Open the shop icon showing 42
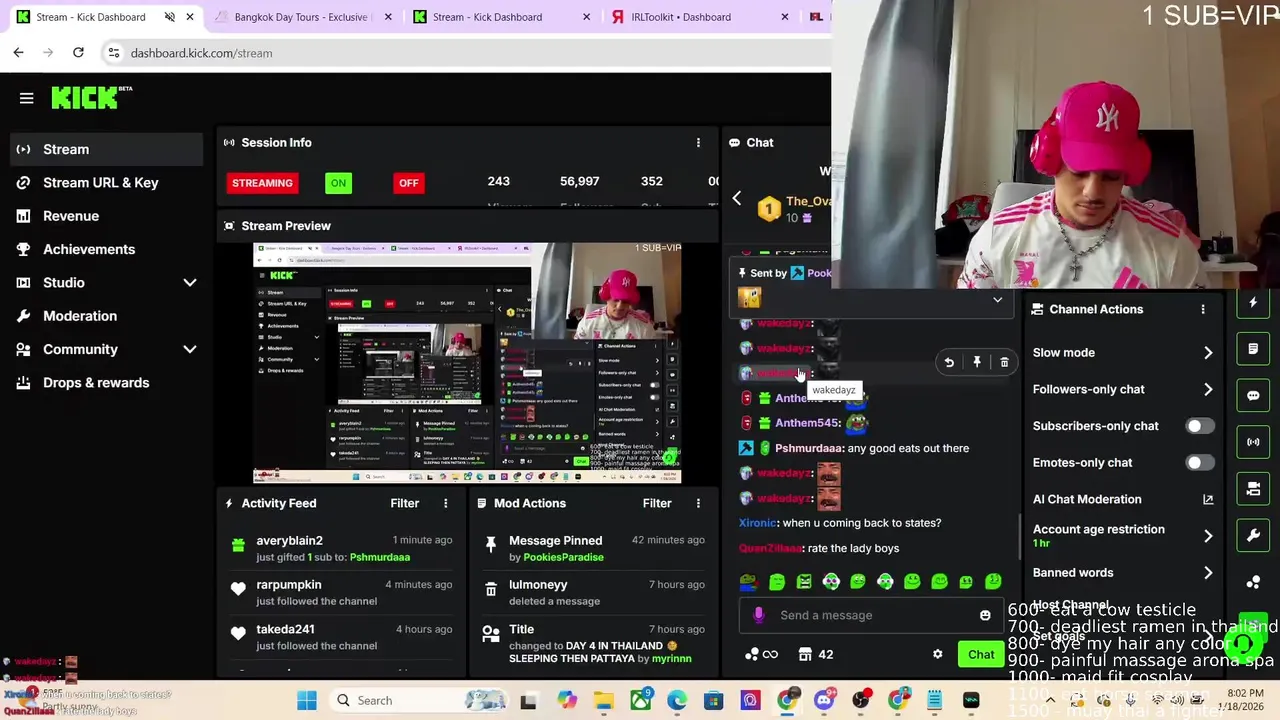The width and height of the screenshot is (1280, 720). (x=816, y=654)
